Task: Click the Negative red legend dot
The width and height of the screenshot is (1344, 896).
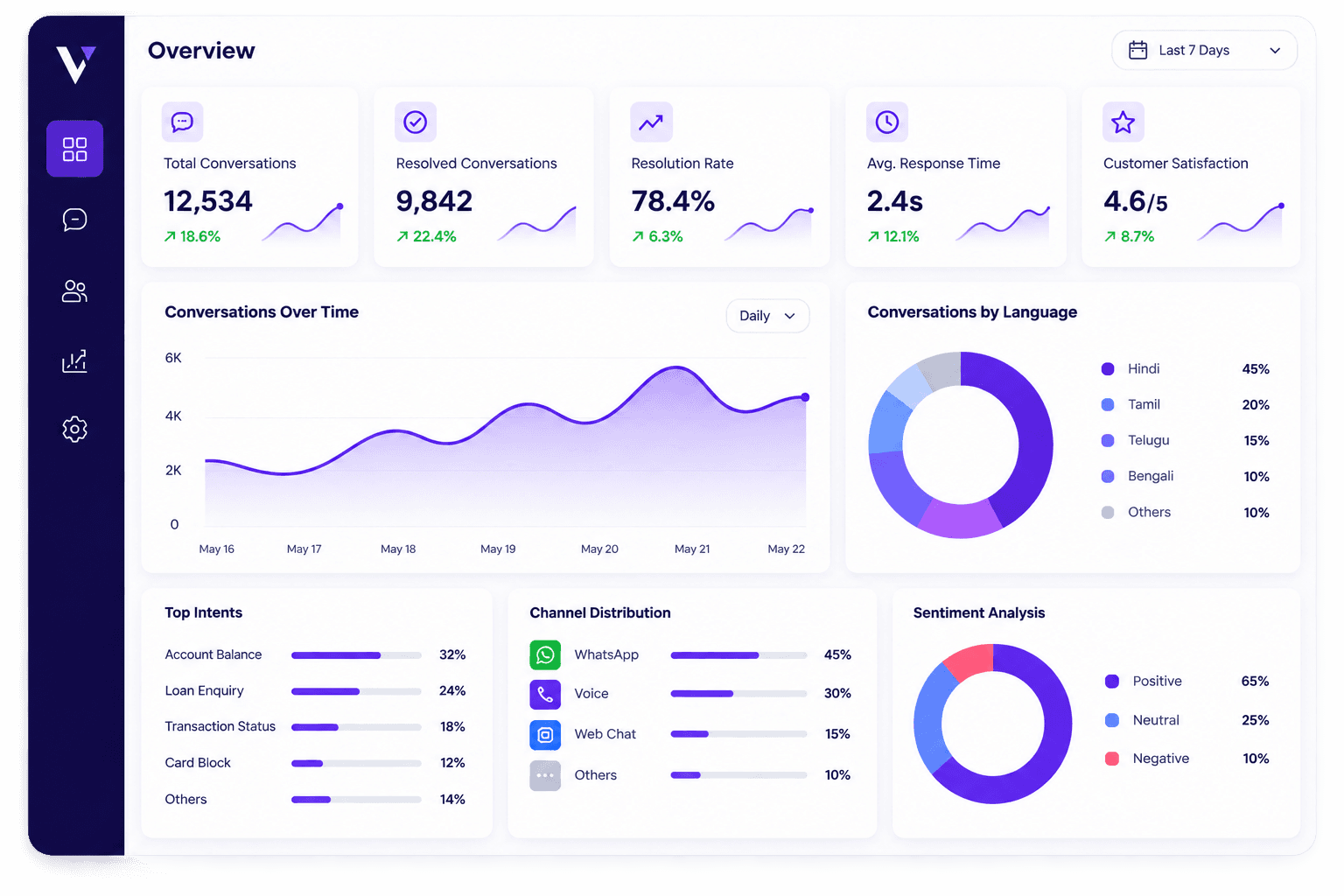Action: click(1112, 759)
